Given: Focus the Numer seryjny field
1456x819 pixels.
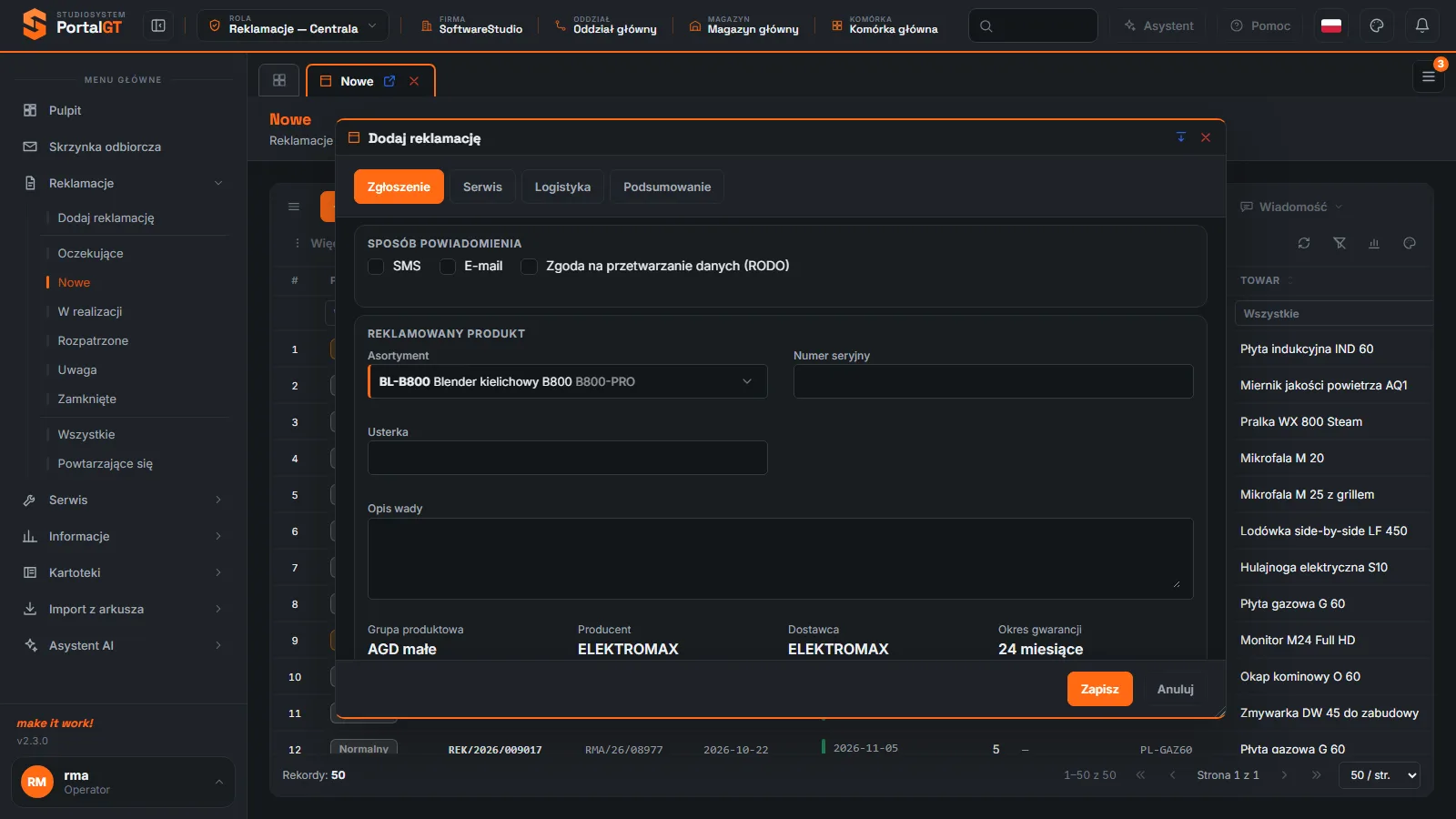Looking at the screenshot, I should point(994,381).
